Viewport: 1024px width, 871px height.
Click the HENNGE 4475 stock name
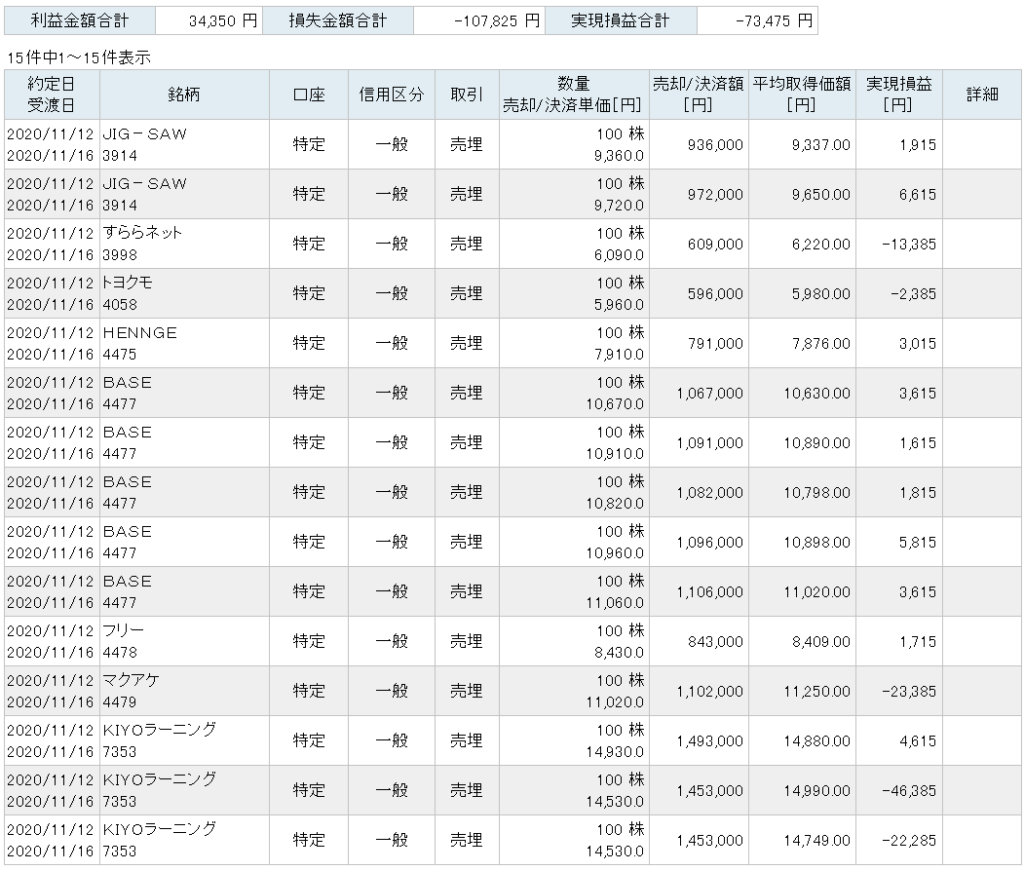[x=139, y=343]
